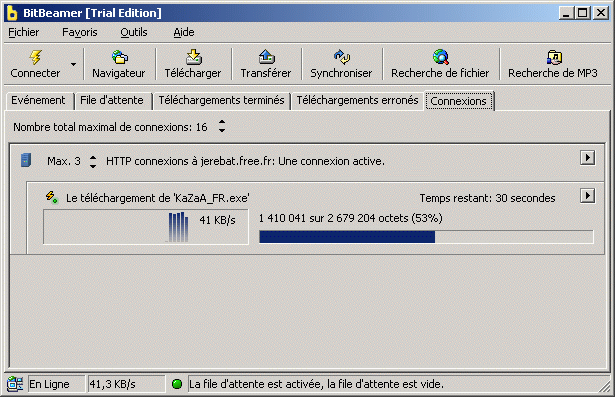This screenshot has height=397, width=615.
Task: Click the 41 KB/s speed graph
Action: (146, 227)
